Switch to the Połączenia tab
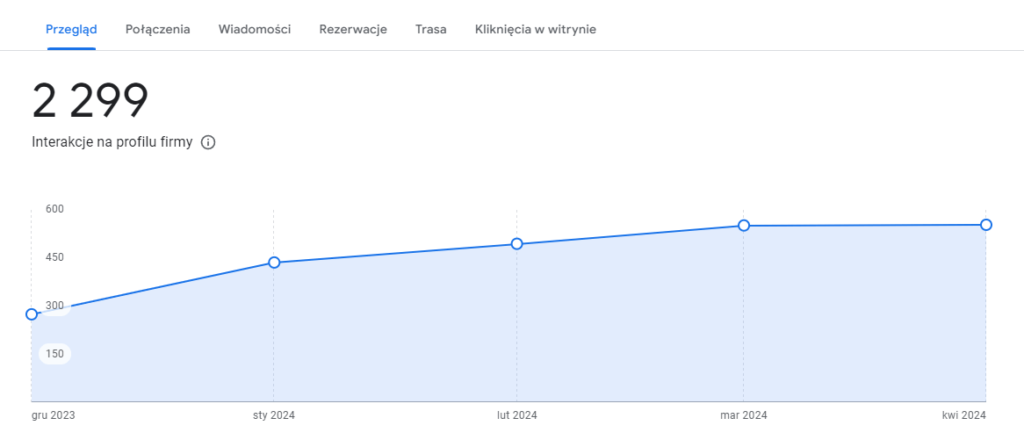 click(158, 29)
